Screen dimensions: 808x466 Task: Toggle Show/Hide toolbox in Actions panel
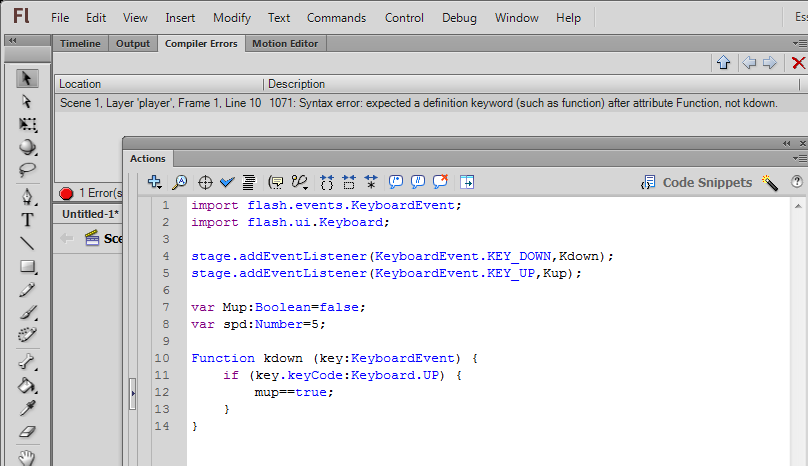click(x=467, y=182)
